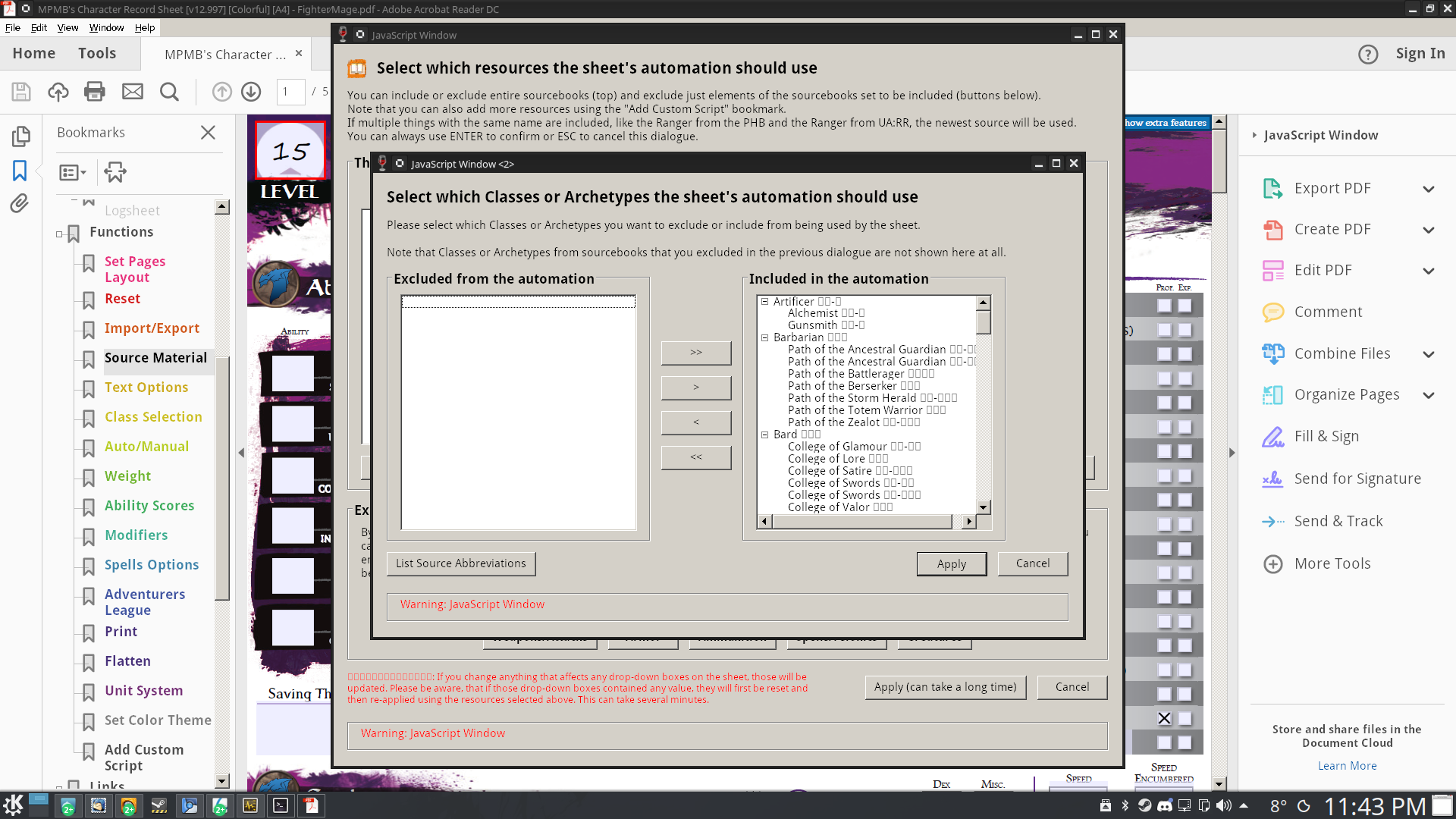Click the Find magnifier icon
1456x819 pixels.
point(169,92)
